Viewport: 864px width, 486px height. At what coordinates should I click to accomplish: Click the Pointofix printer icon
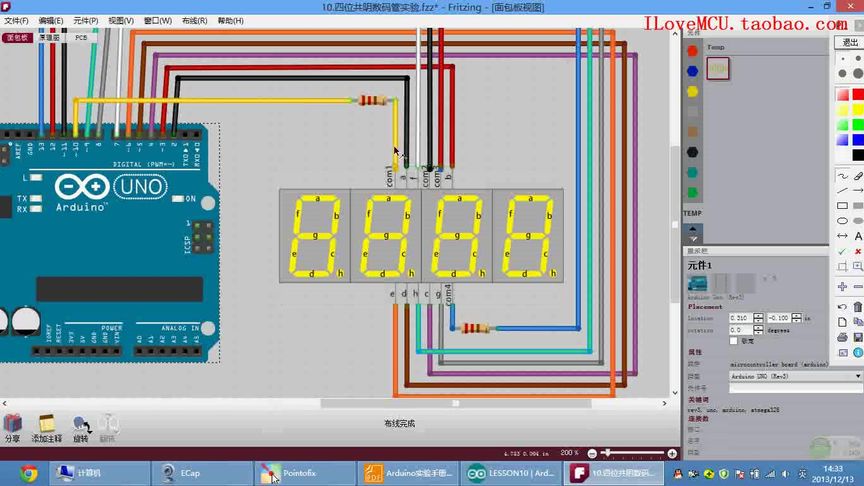click(842, 337)
